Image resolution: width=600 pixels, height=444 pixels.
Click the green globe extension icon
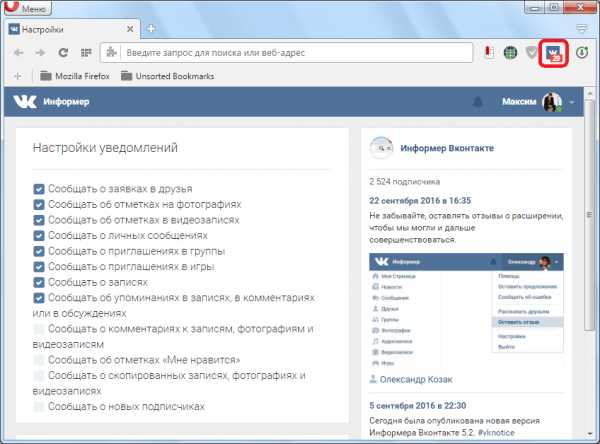click(510, 53)
